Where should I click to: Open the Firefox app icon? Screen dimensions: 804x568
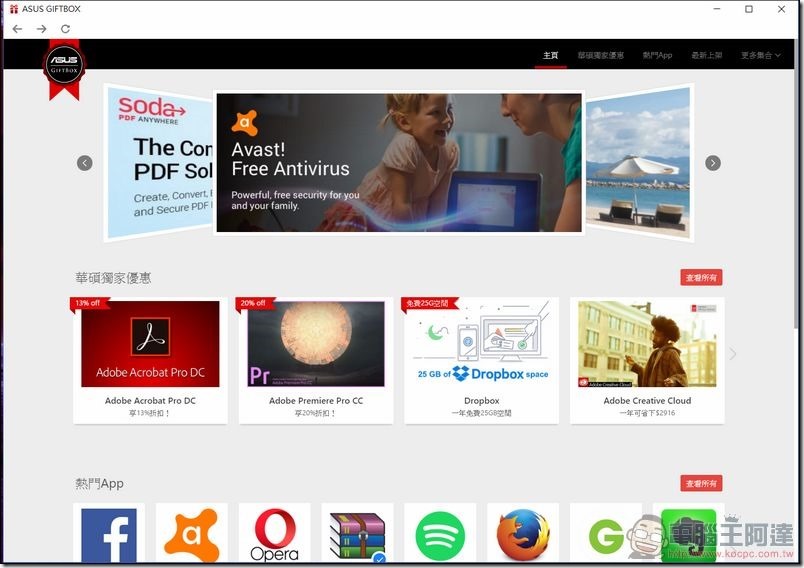(523, 535)
